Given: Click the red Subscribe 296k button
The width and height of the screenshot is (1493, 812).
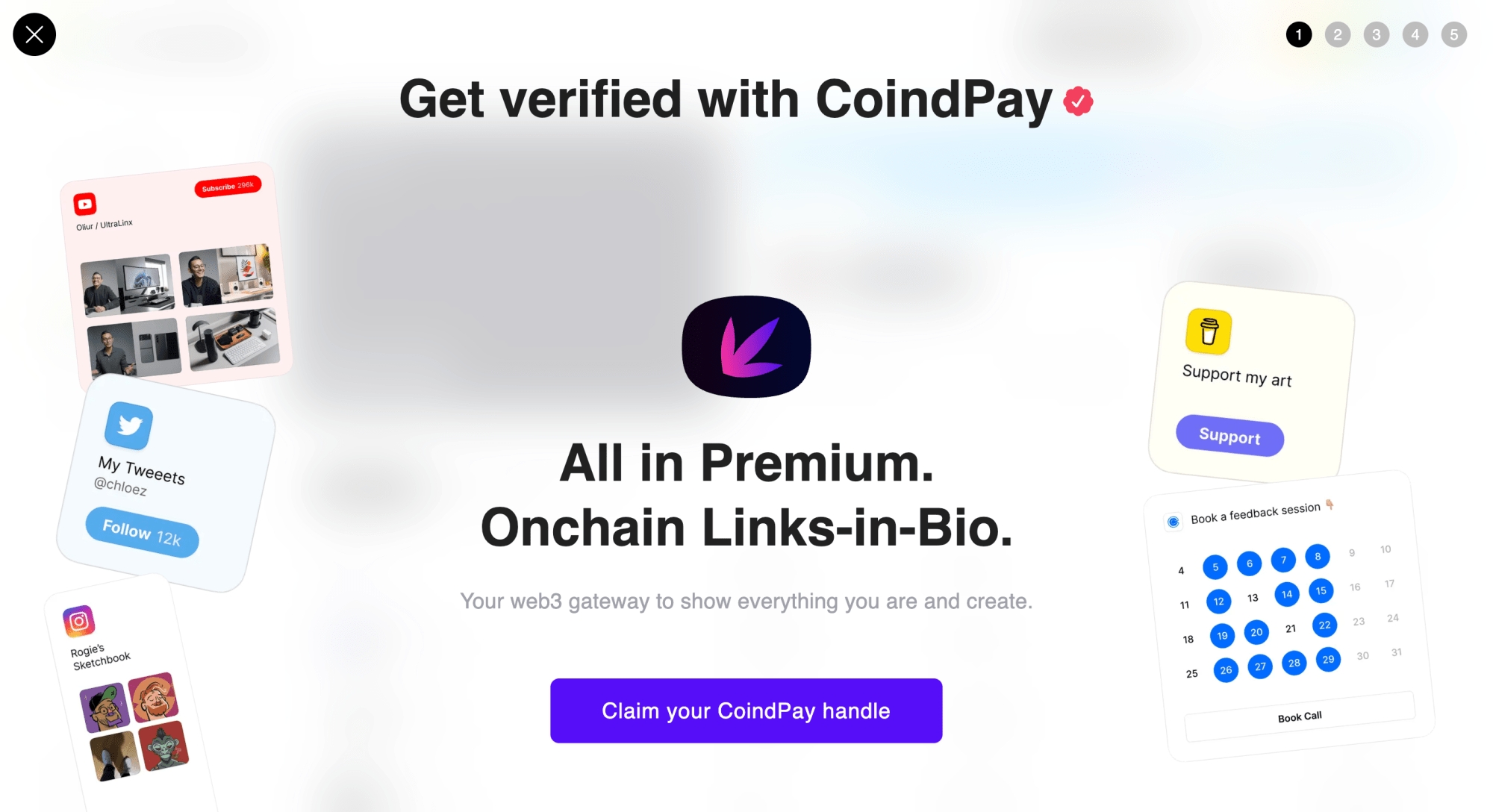Looking at the screenshot, I should (x=228, y=187).
